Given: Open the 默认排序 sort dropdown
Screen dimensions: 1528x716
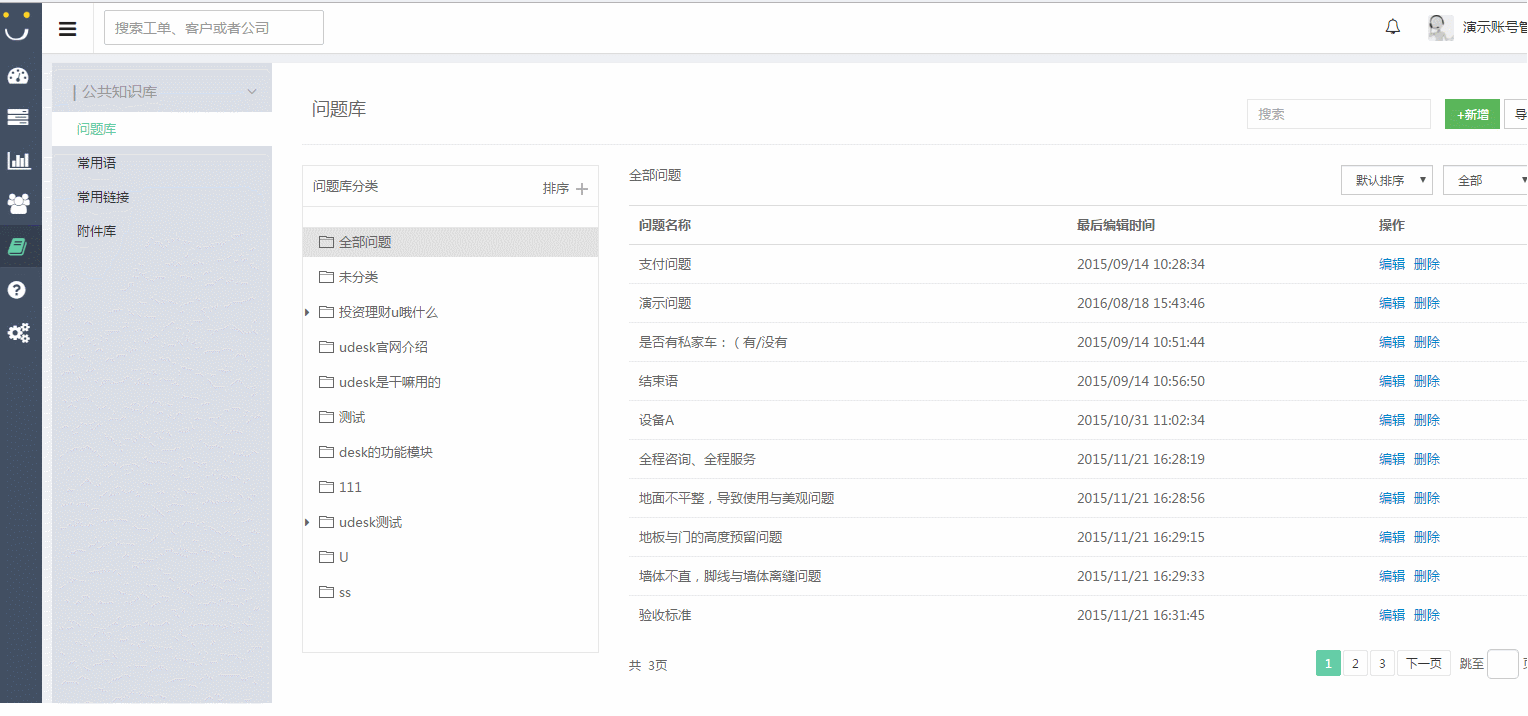Looking at the screenshot, I should click(x=1386, y=180).
